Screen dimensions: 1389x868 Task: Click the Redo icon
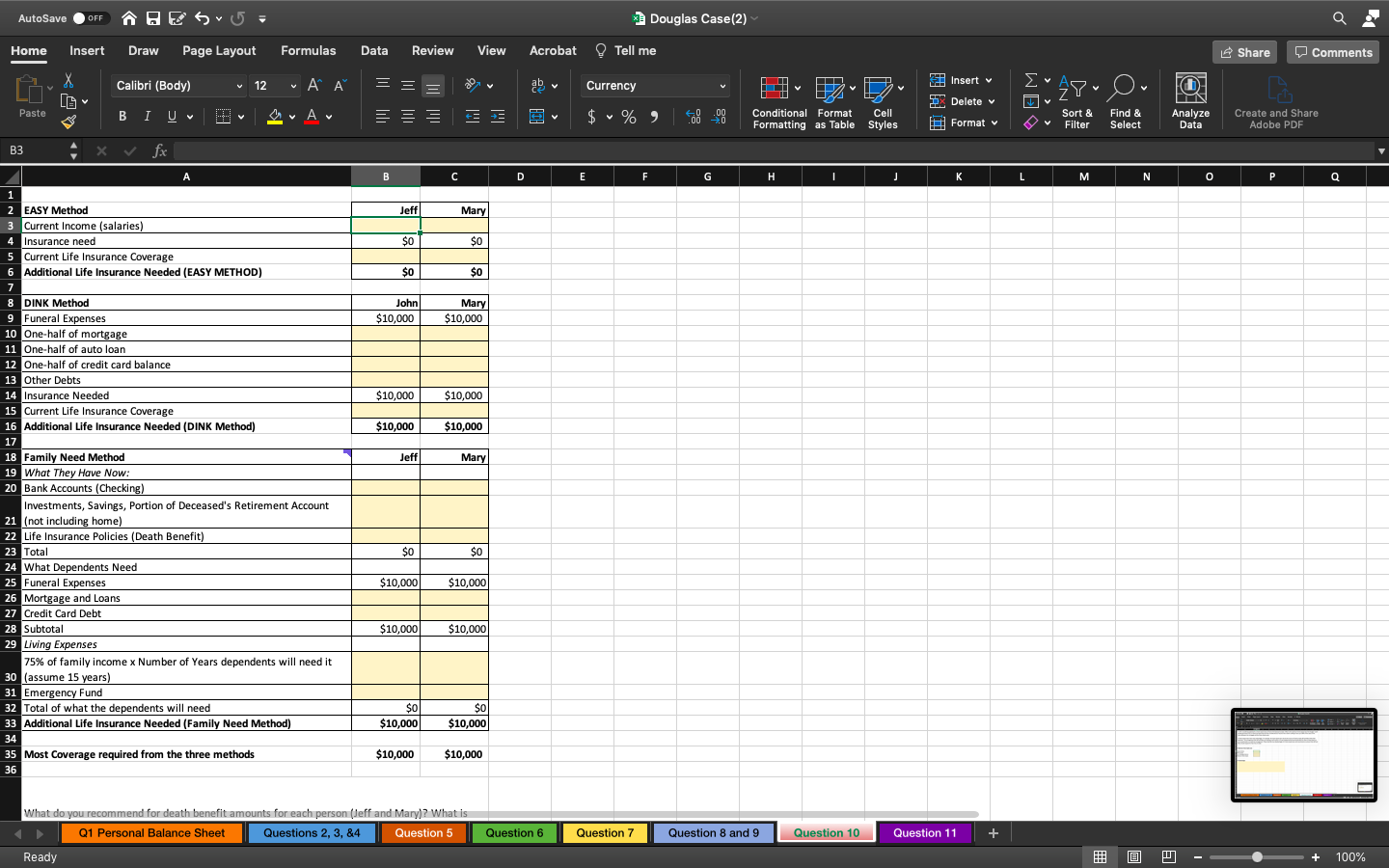click(x=237, y=18)
